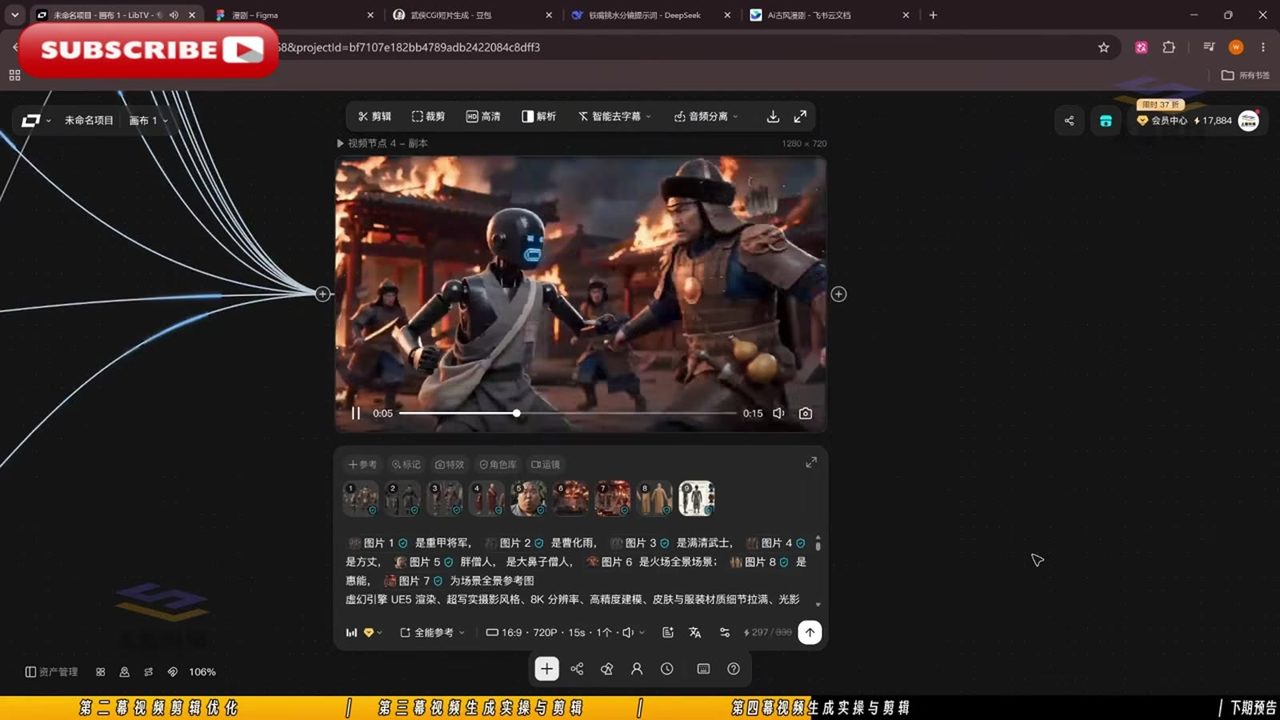Image resolution: width=1280 pixels, height=720 pixels.
Task: Click the share icon at top right
Action: (1069, 120)
